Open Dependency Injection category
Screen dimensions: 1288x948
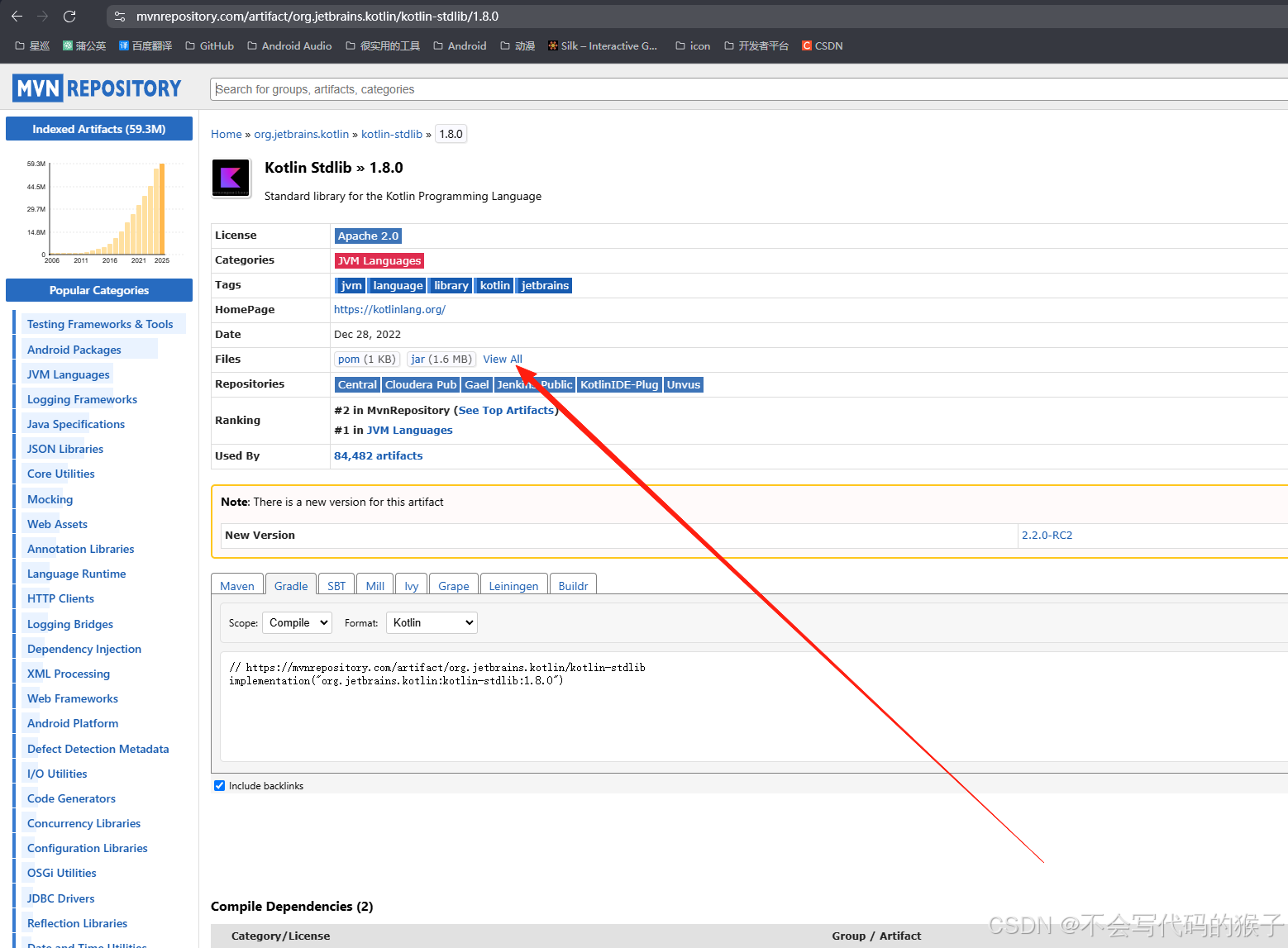click(84, 649)
